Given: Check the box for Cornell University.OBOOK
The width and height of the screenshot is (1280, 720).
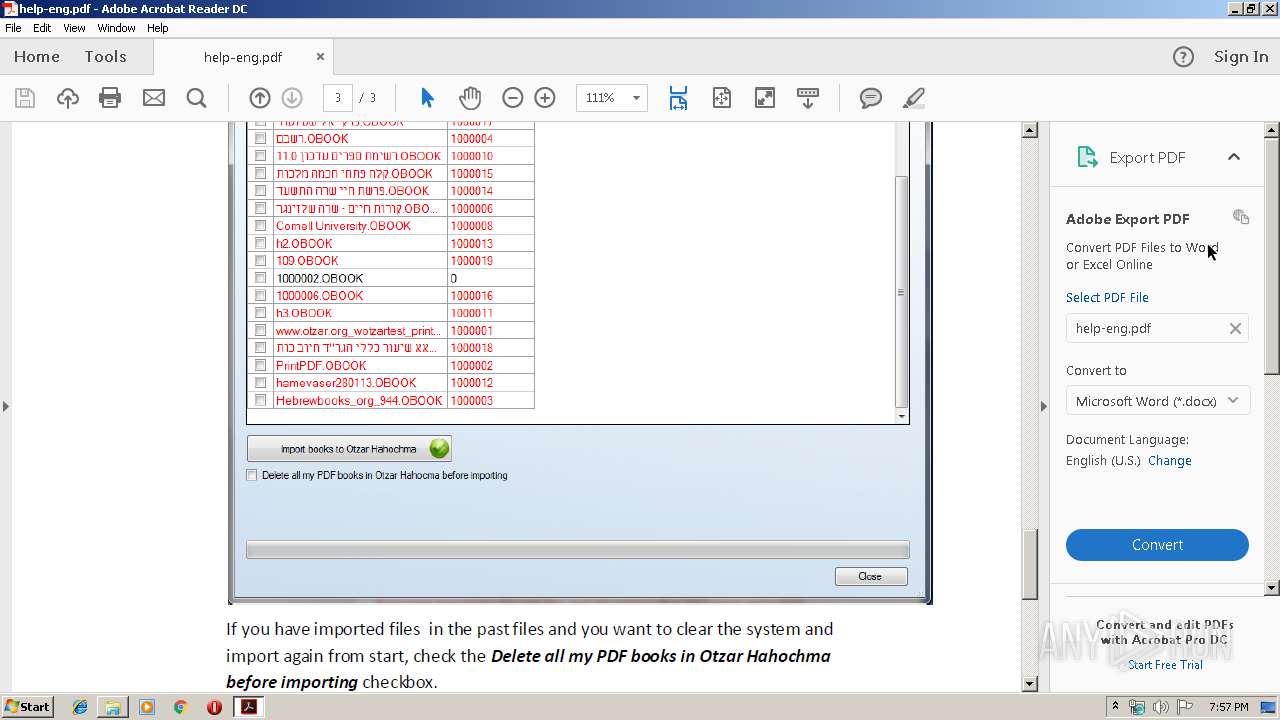Looking at the screenshot, I should [x=260, y=226].
